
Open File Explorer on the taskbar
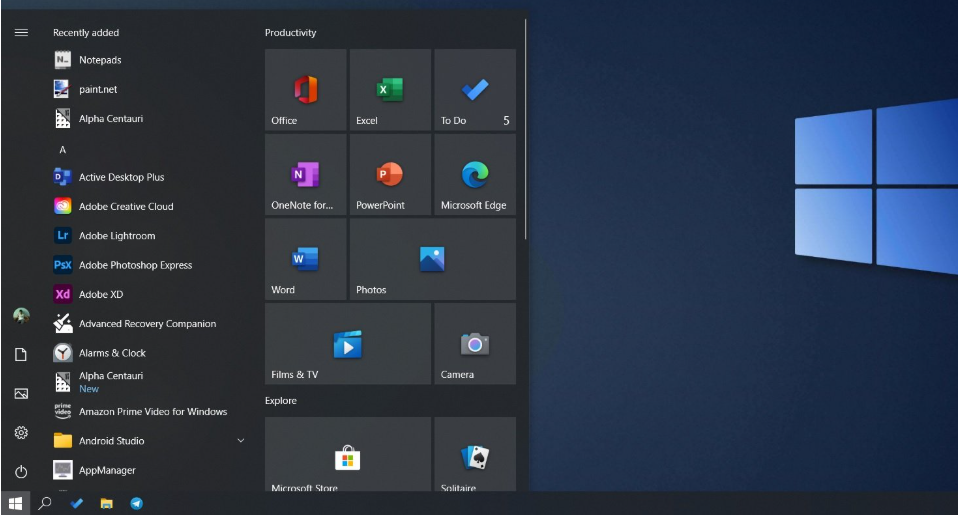(x=106, y=503)
